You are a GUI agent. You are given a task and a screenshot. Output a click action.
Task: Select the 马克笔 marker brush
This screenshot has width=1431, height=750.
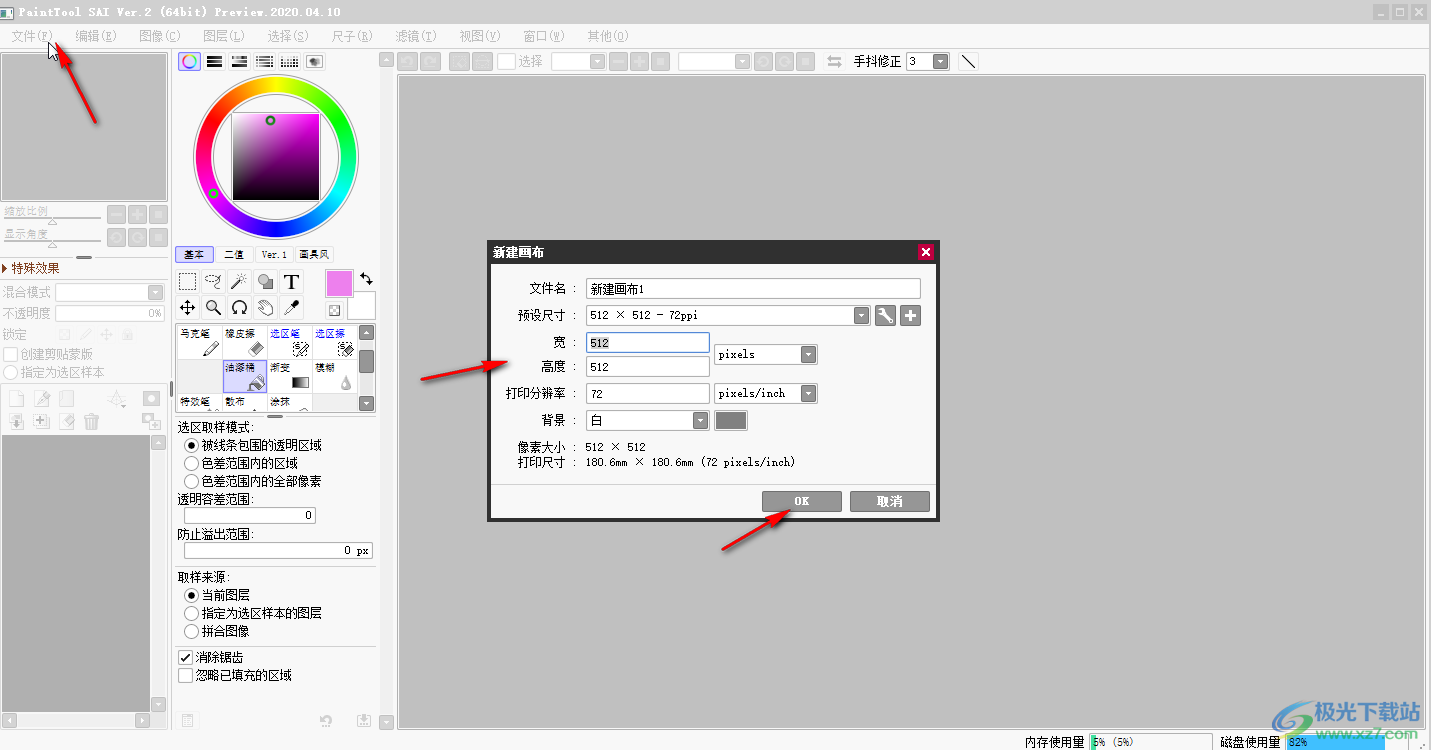point(200,342)
